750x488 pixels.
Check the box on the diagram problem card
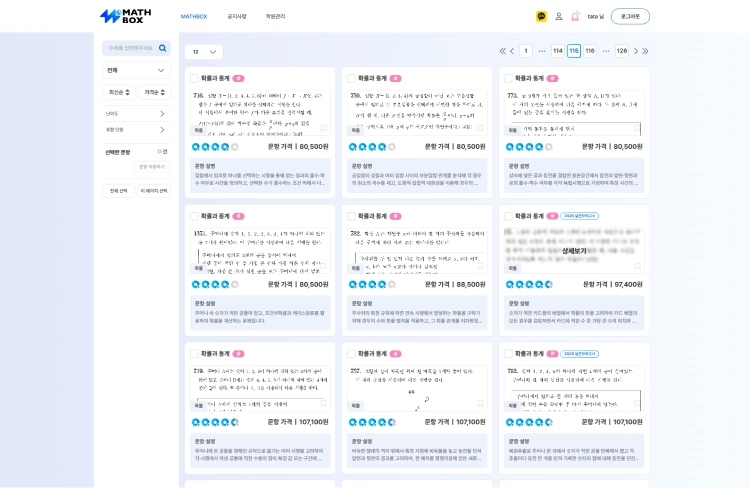point(351,354)
